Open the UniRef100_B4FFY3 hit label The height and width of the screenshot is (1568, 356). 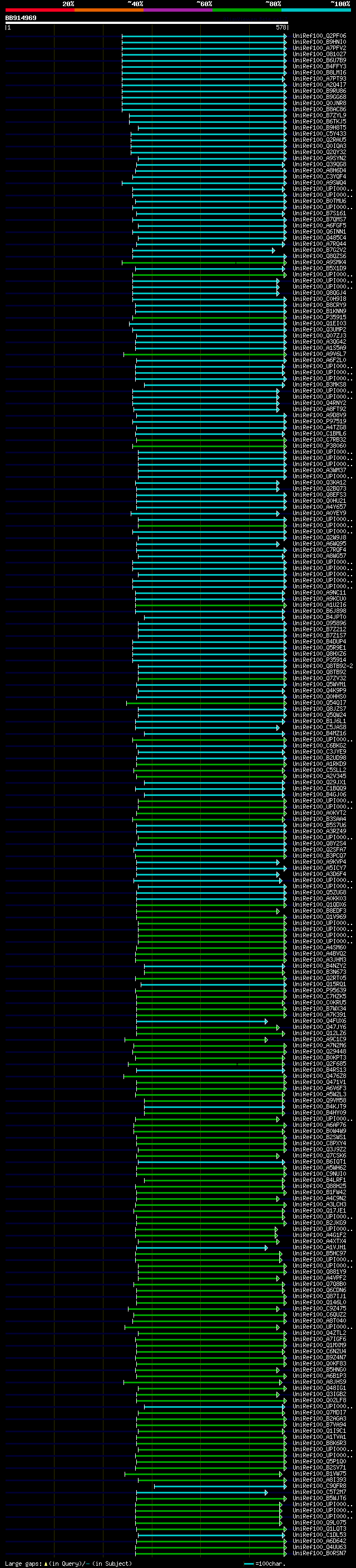(x=319, y=66)
